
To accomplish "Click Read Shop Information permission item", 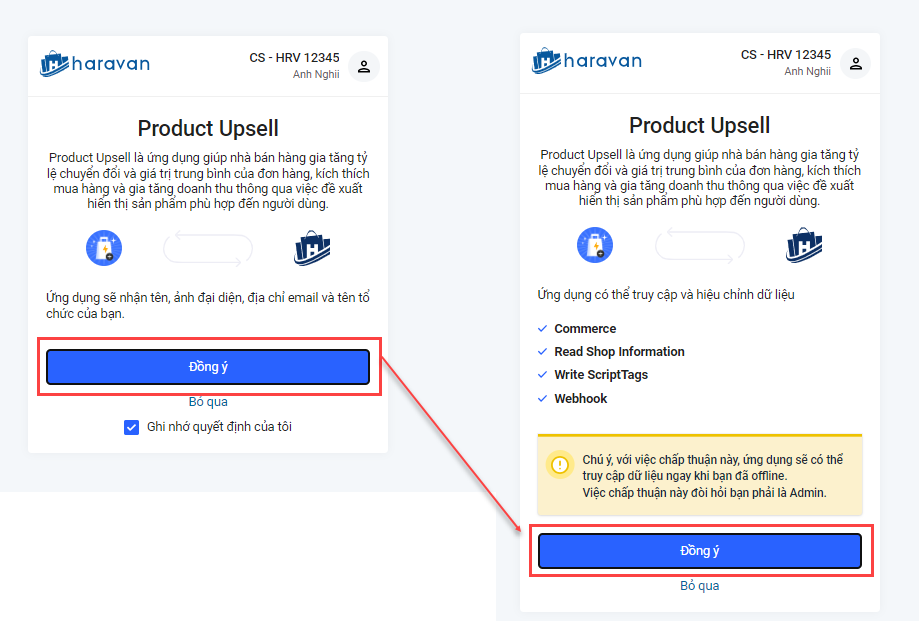I will coord(611,352).
